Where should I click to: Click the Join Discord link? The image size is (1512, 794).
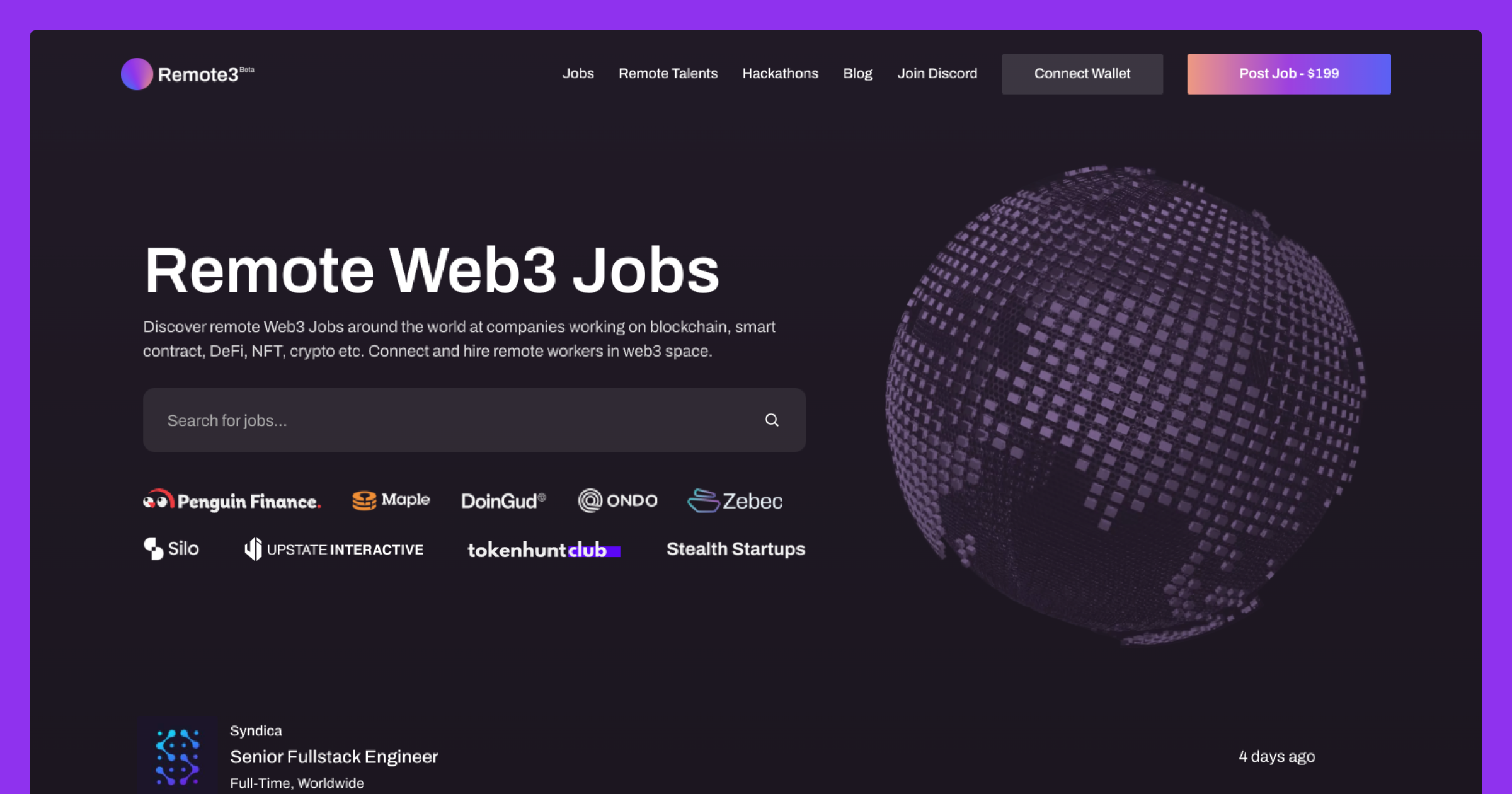[937, 74]
